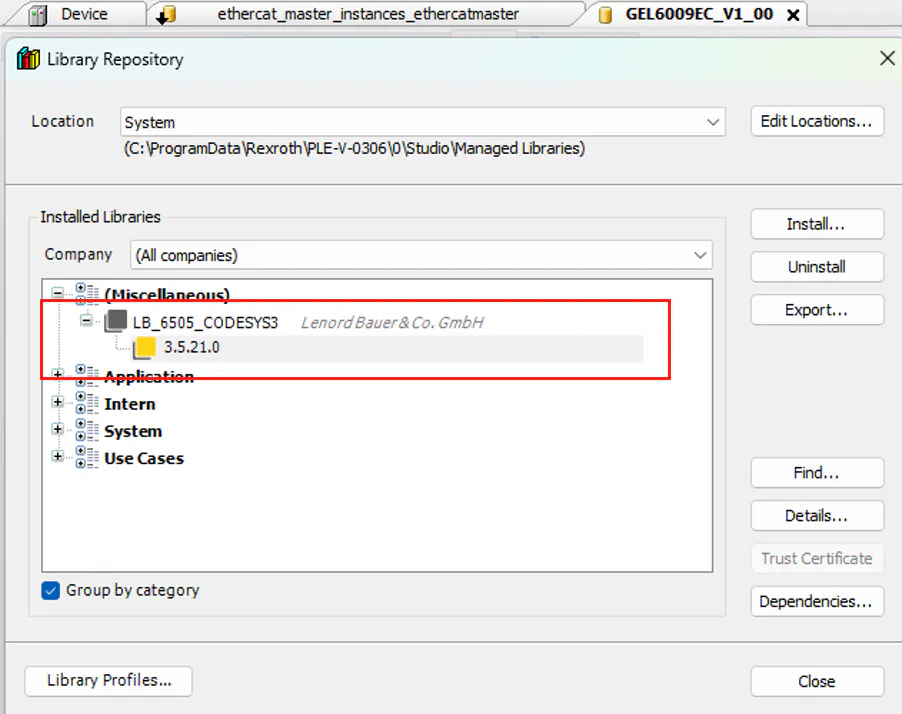902x714 pixels.
Task: Click the Intern category icon
Action: (87, 403)
